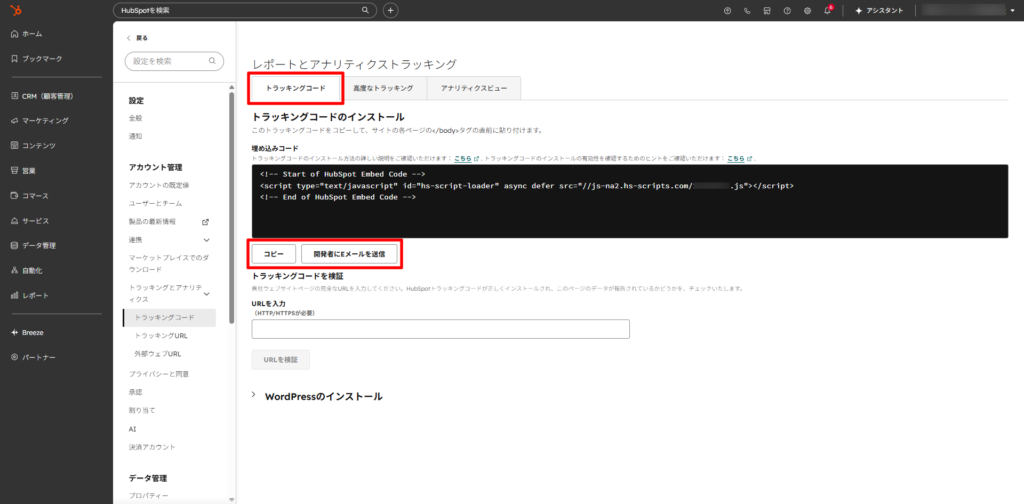Open 割り当て settings
Image resolution: width=1024 pixels, height=504 pixels.
click(x=142, y=411)
